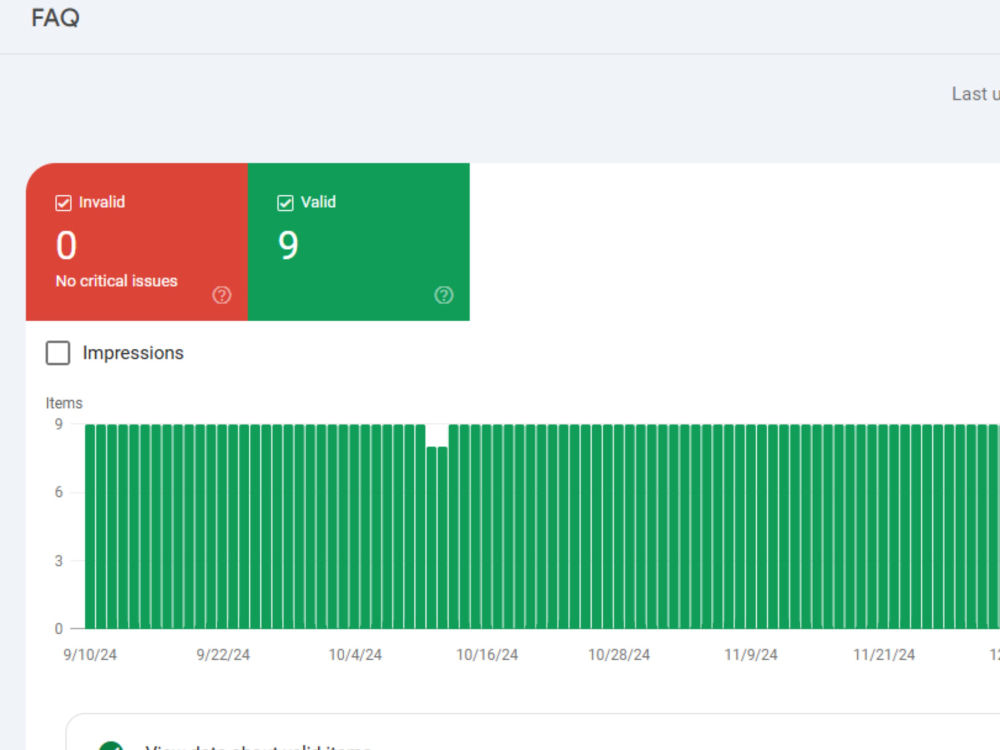Viewport: 1000px width, 750px height.
Task: Open help icon on Invalid card
Action: 222,295
